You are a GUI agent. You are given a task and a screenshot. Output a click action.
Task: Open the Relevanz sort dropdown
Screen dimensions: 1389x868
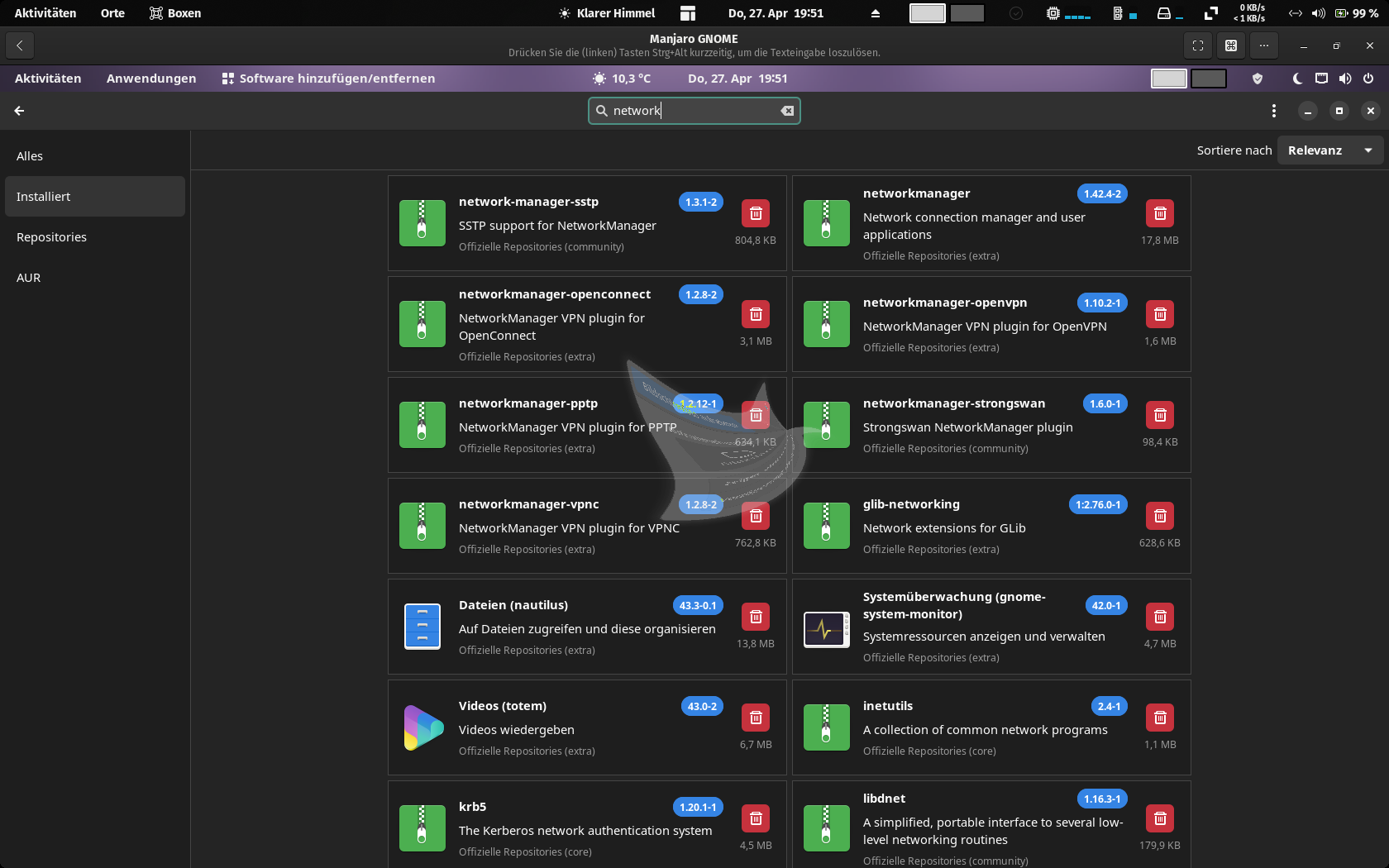[1329, 150]
